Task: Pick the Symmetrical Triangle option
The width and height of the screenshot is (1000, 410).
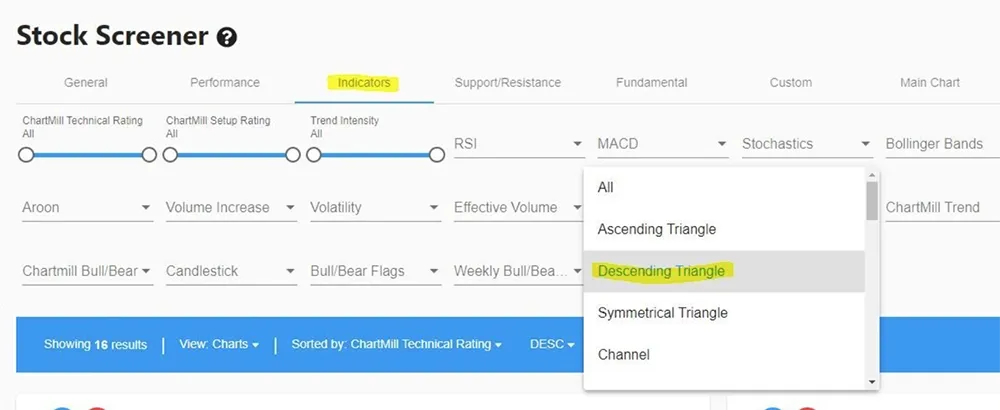Action: click(x=663, y=313)
